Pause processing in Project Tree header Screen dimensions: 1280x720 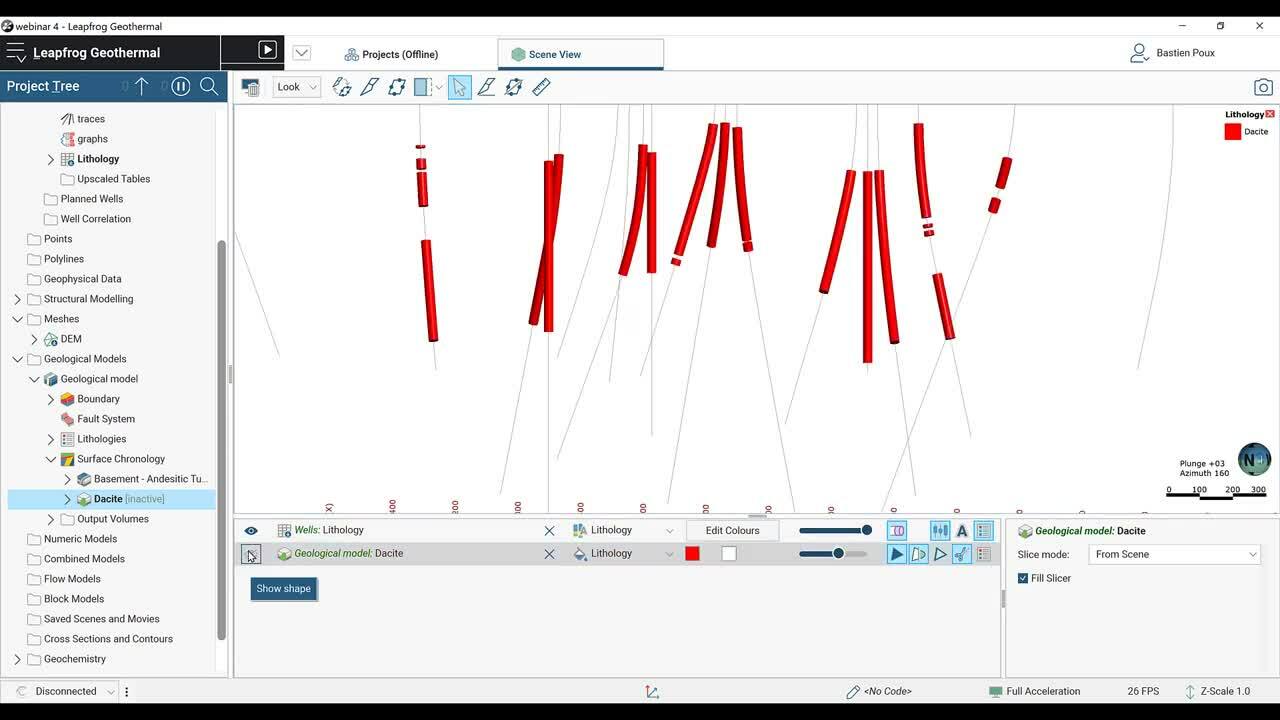point(181,86)
